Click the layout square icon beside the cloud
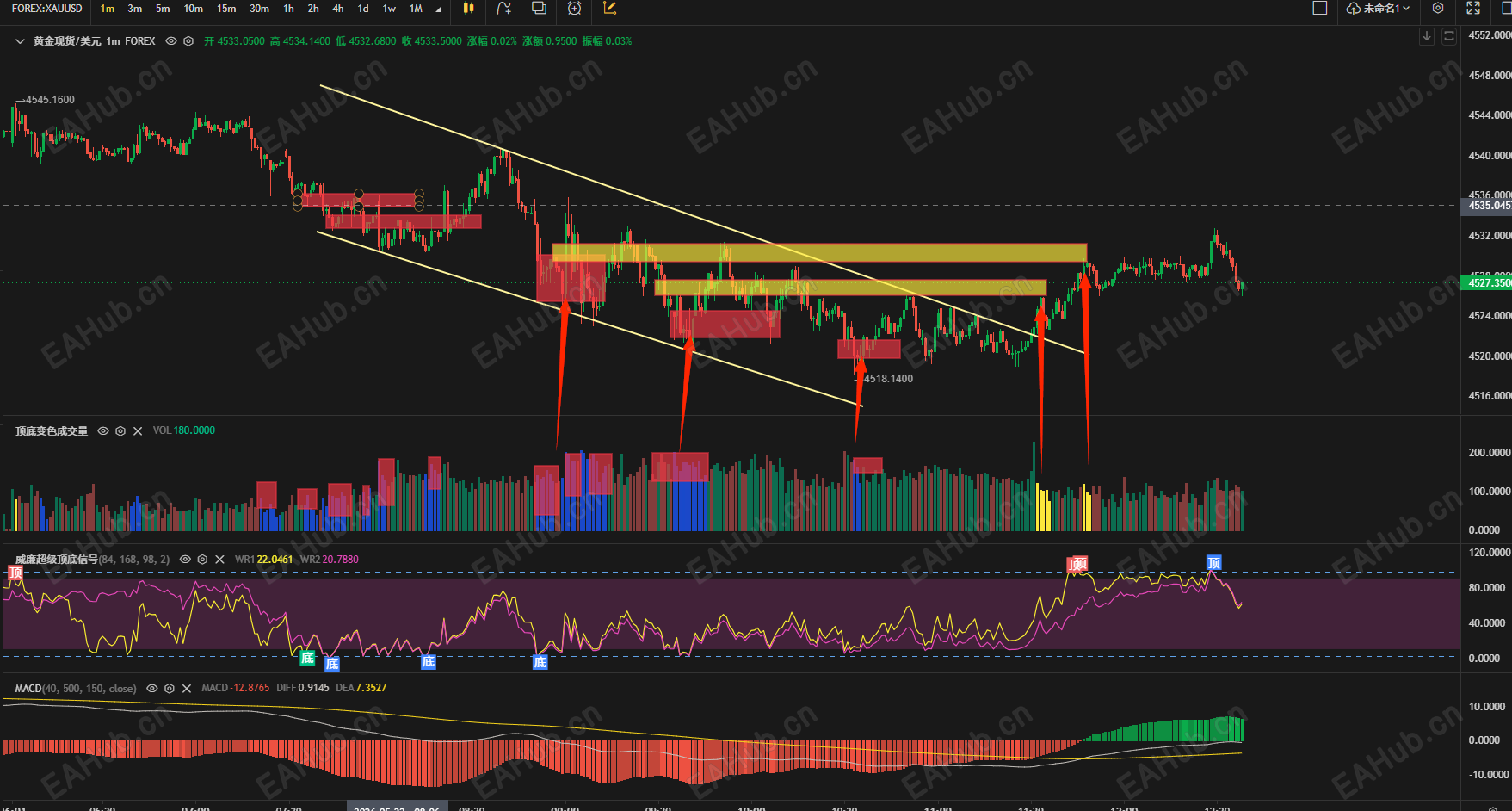The width and height of the screenshot is (1512, 811). (x=1320, y=9)
